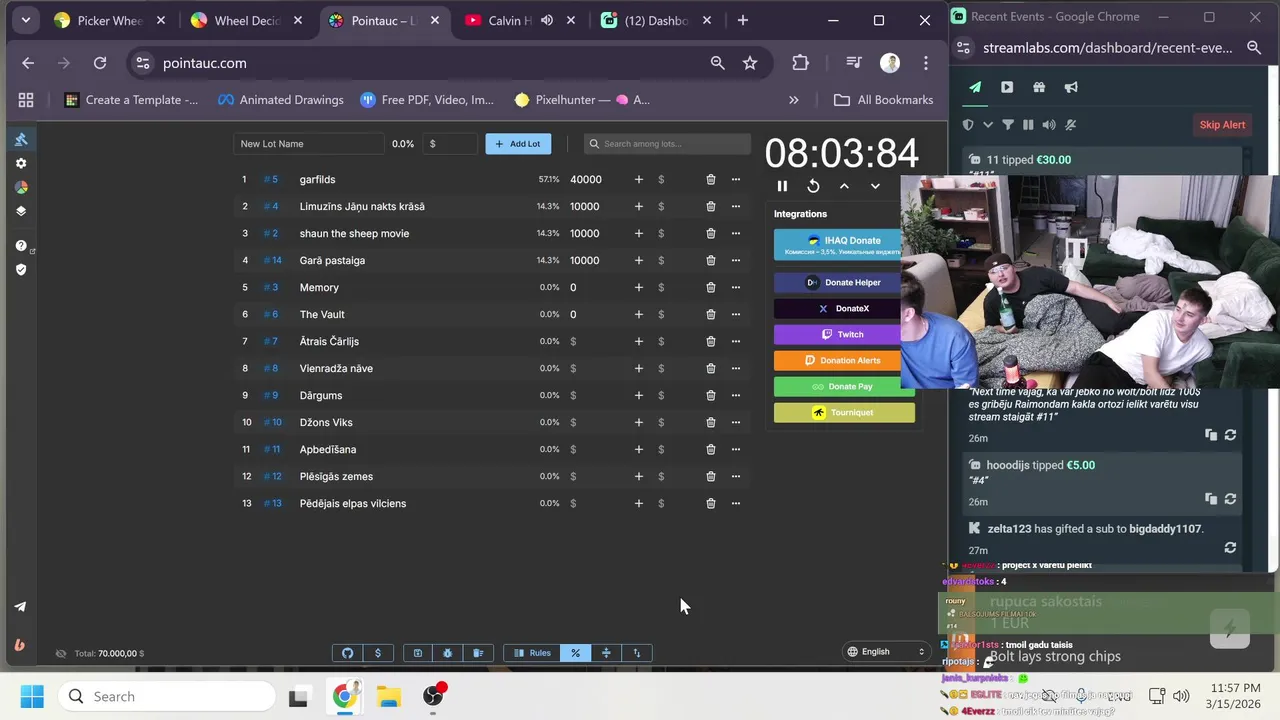Click the shield icon in Pointauc sidebar
Image resolution: width=1280 pixels, height=720 pixels.
tap(21, 269)
